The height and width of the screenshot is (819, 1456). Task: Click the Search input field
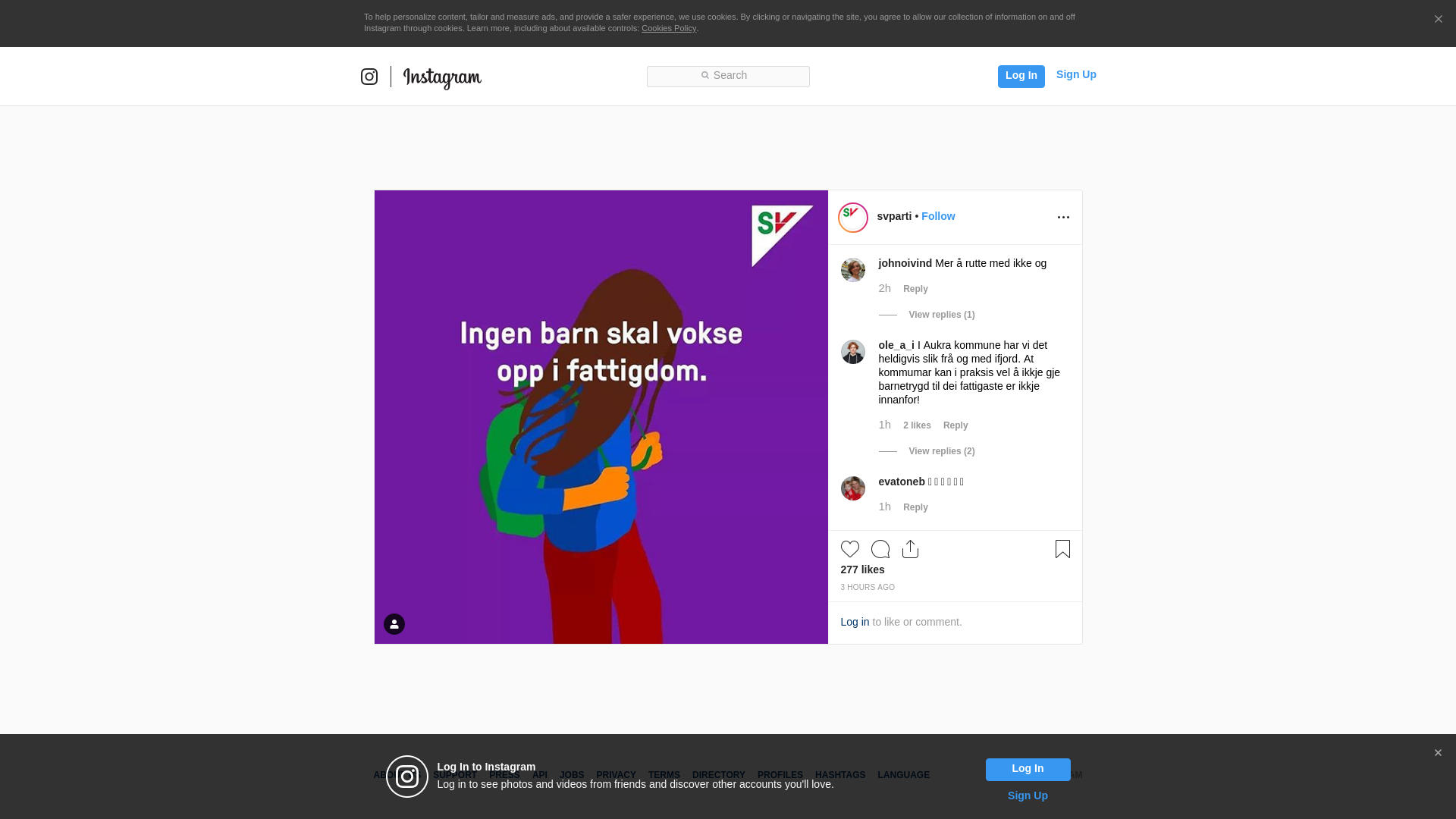(728, 76)
